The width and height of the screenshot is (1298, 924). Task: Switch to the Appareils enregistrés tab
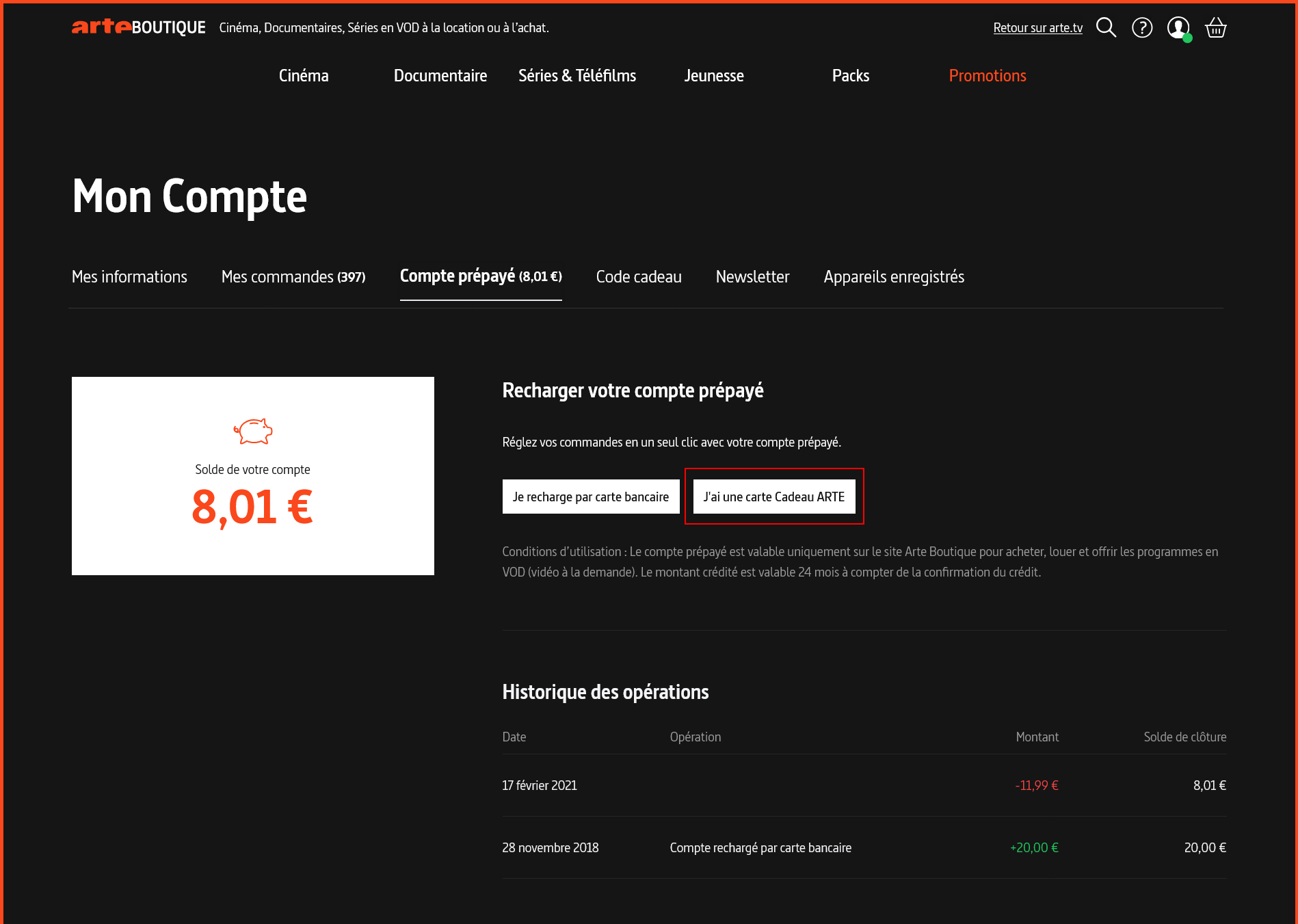894,277
